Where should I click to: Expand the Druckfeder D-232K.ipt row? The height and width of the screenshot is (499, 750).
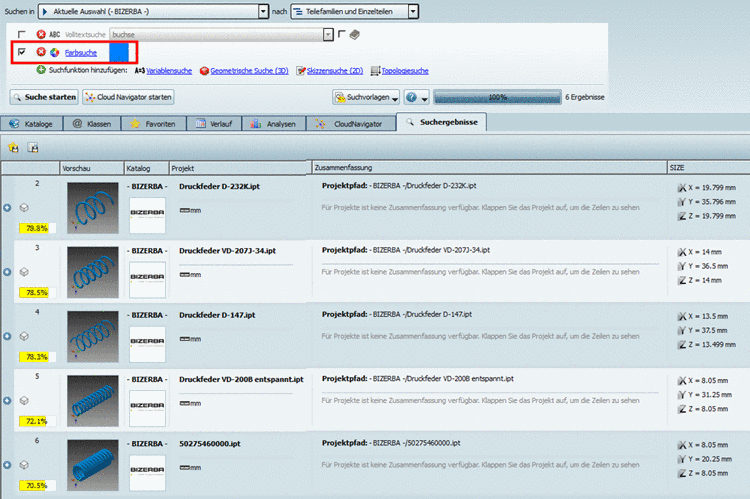(7, 208)
